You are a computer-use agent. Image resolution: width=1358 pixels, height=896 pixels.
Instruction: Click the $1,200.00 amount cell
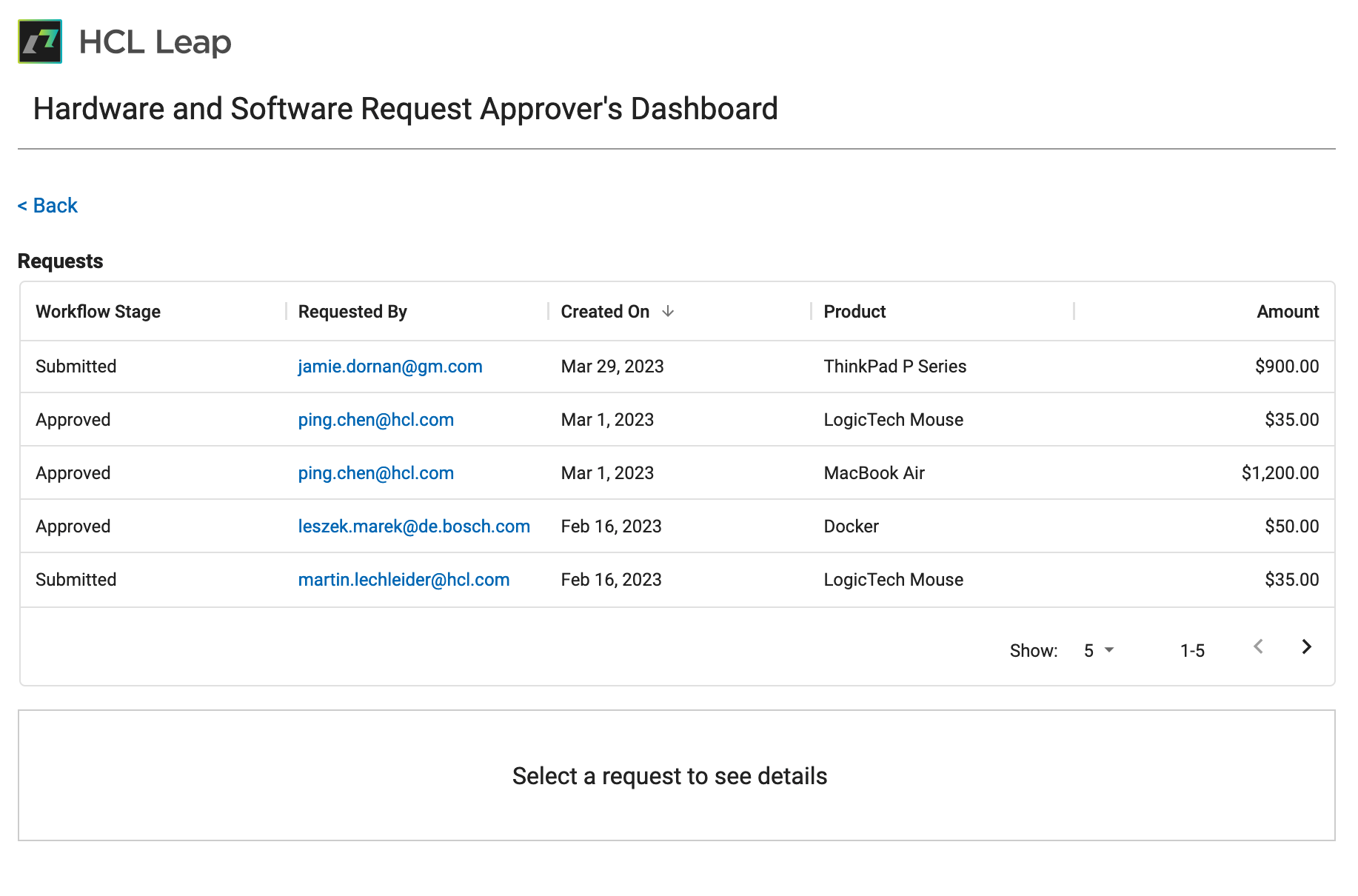(1280, 473)
